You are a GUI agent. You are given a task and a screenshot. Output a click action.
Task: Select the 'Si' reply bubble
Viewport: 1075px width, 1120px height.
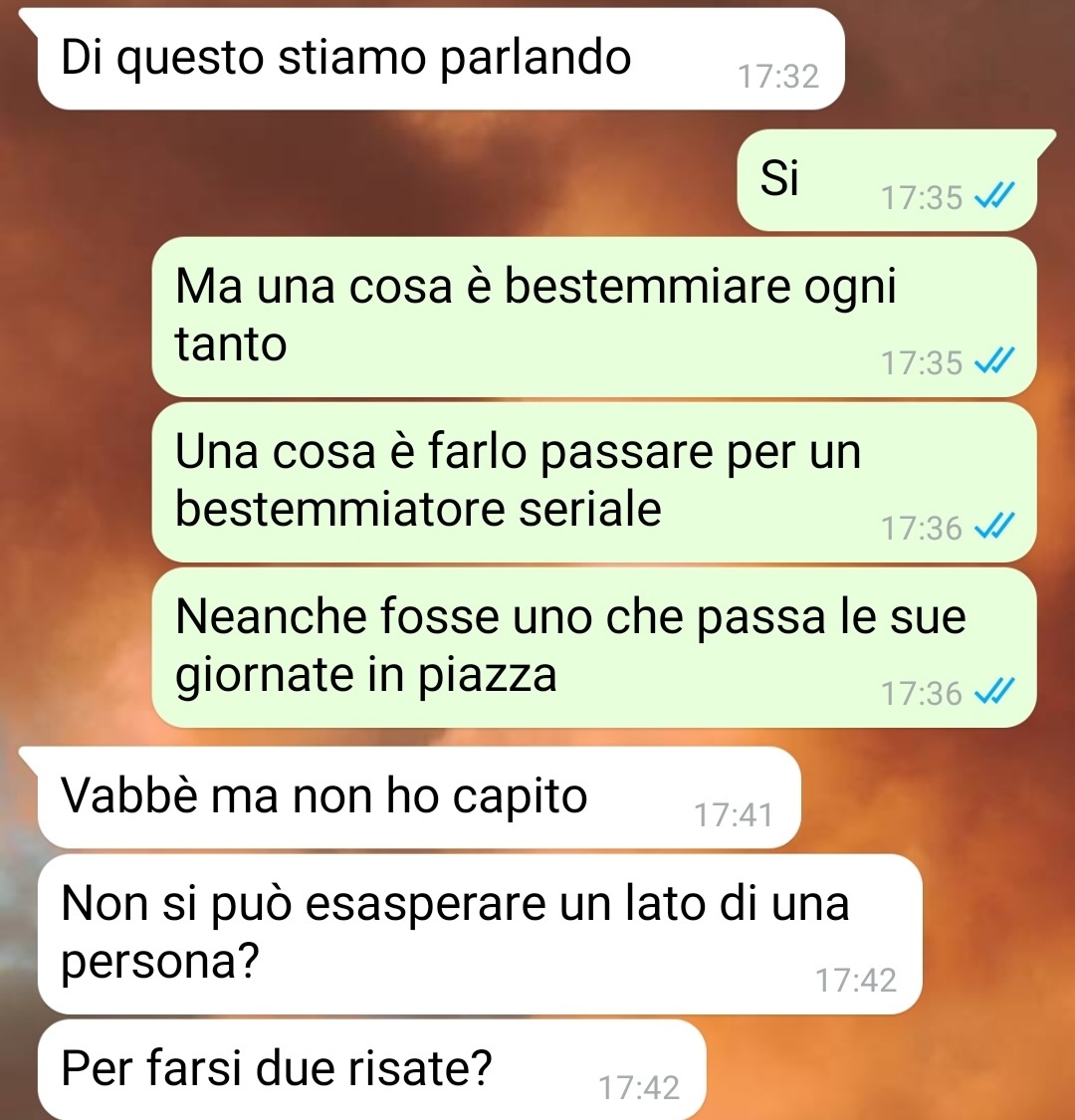tap(887, 180)
